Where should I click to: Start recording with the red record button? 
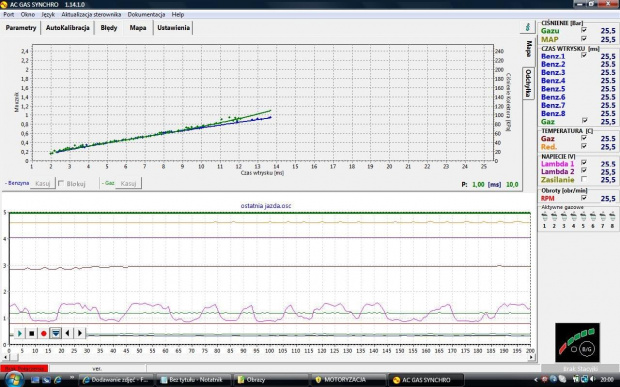[x=44, y=334]
